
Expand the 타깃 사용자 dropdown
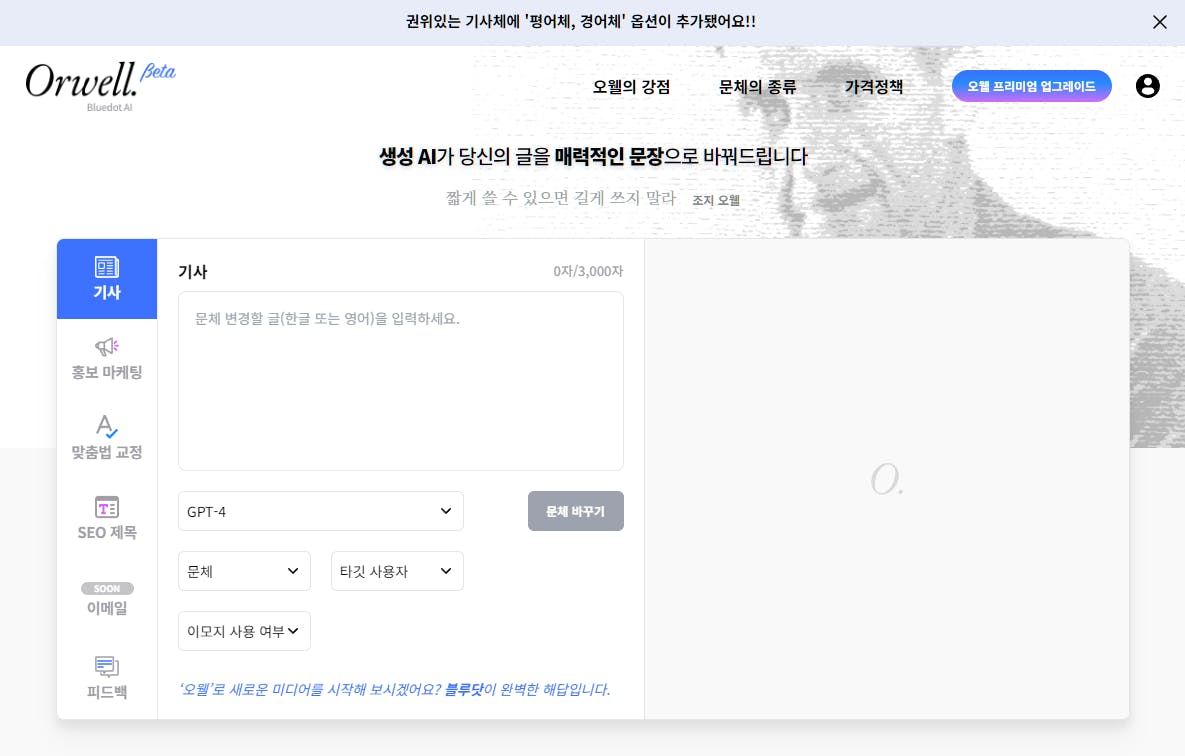[x=397, y=571]
